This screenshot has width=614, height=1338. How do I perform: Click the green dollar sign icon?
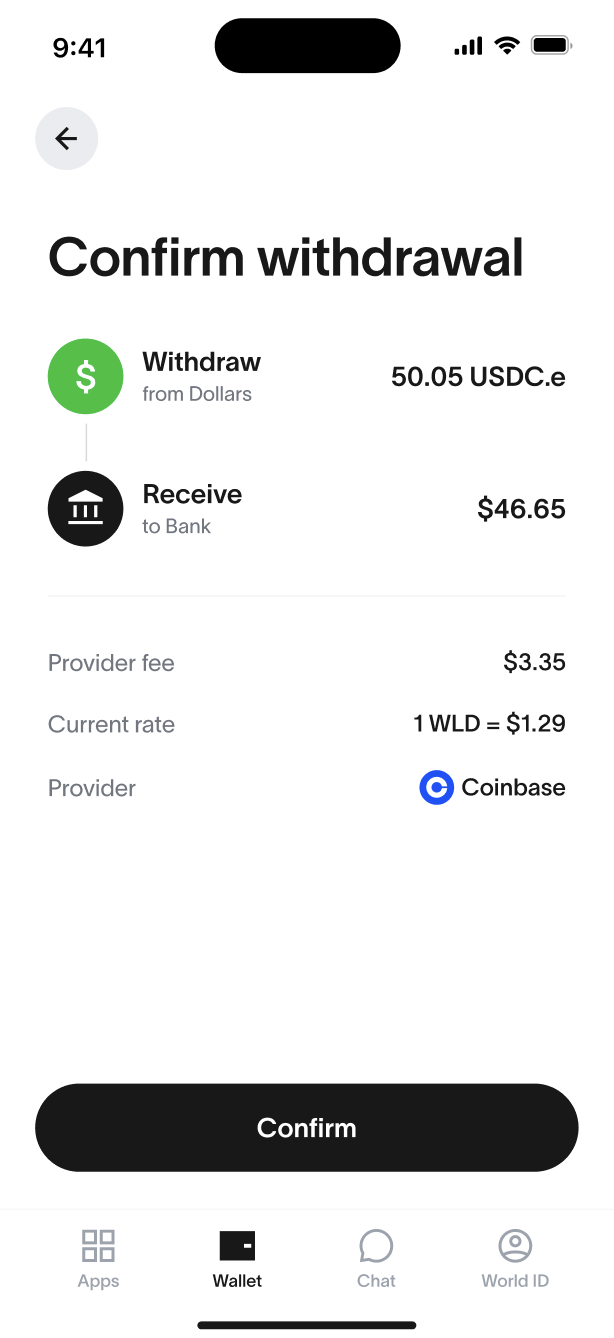86,377
